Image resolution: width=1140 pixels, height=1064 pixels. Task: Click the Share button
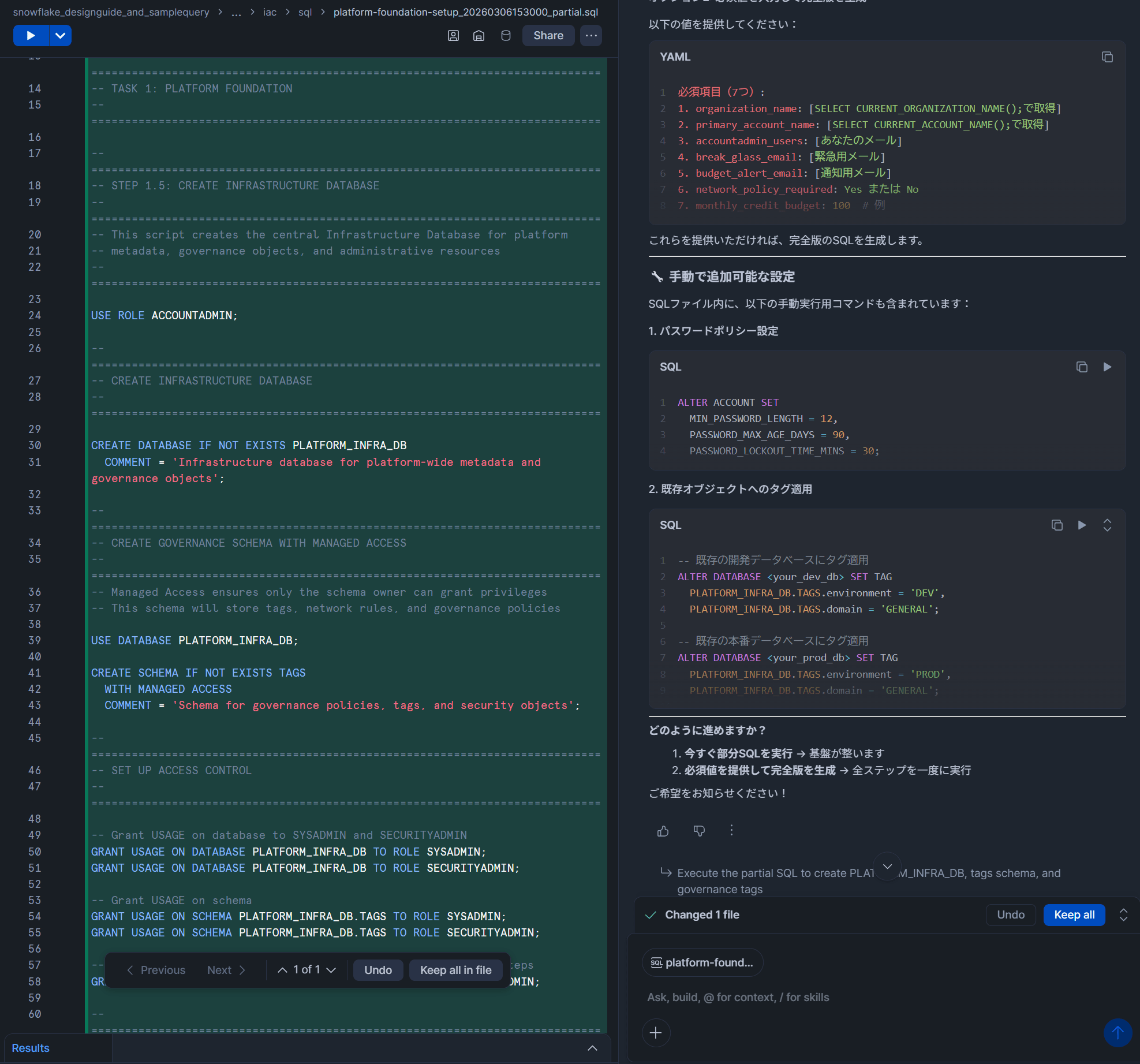(548, 36)
